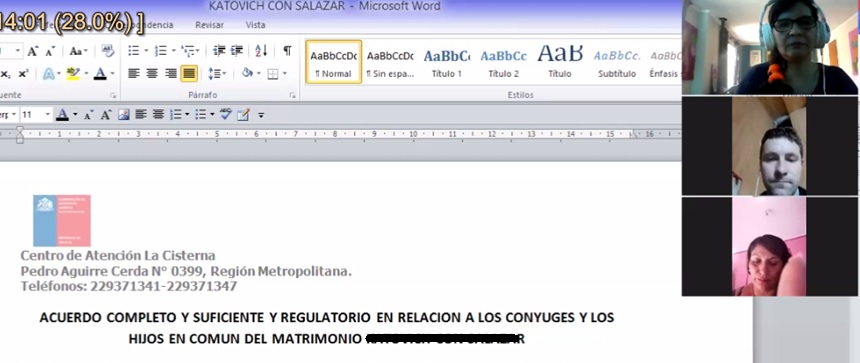
Task: Click the notepad-with-pencil icon in the quick access toolbar
Action: click(243, 115)
